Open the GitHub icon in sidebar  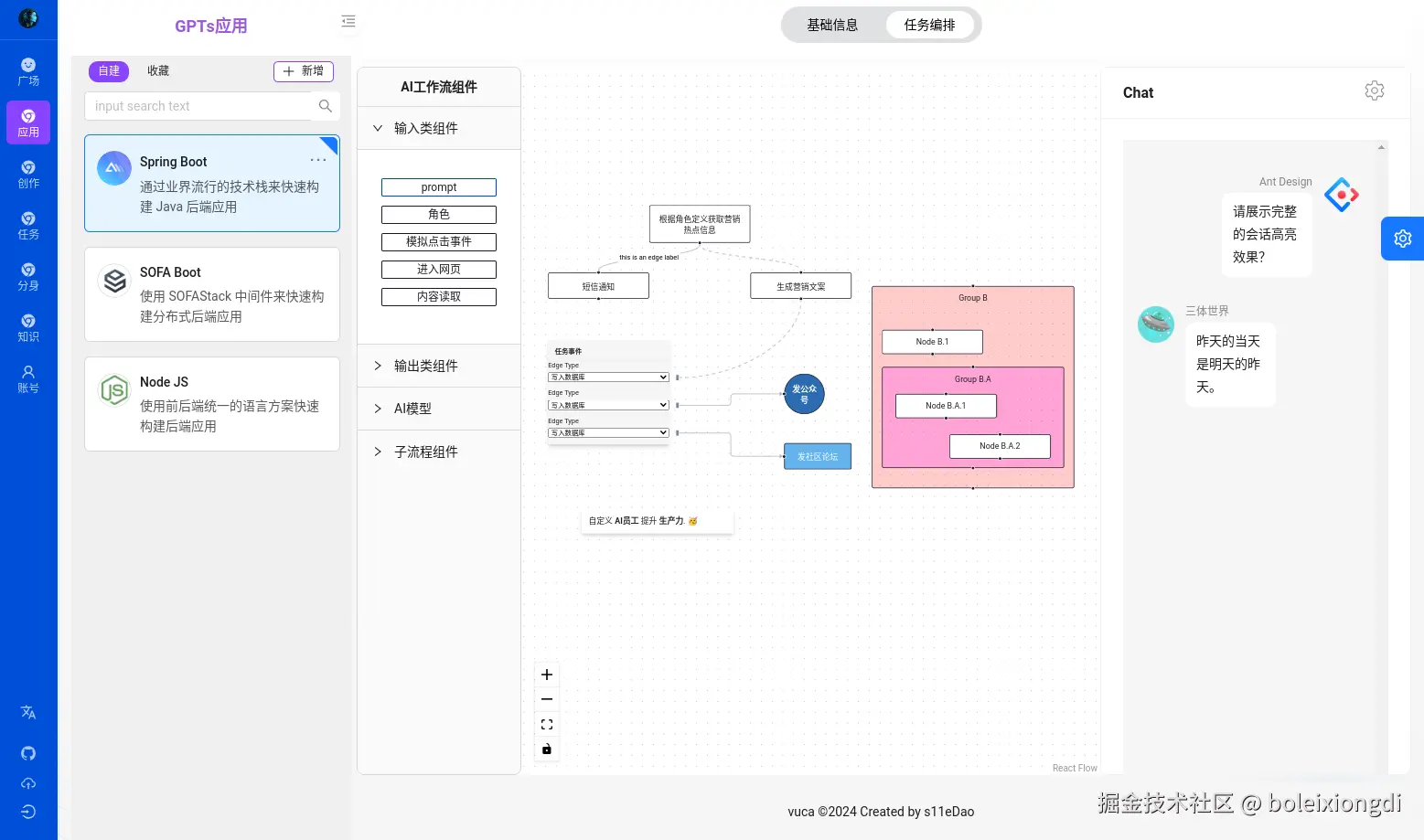click(28, 753)
